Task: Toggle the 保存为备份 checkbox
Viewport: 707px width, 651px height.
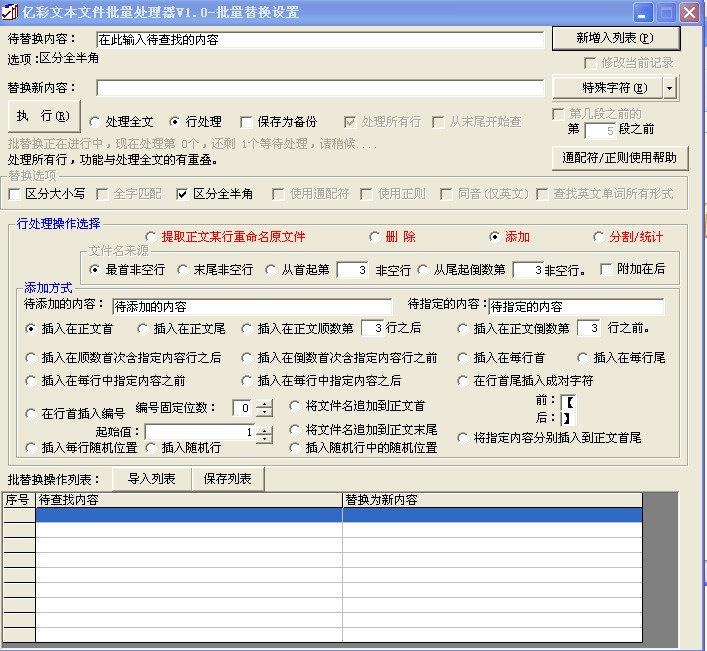Action: [279, 122]
